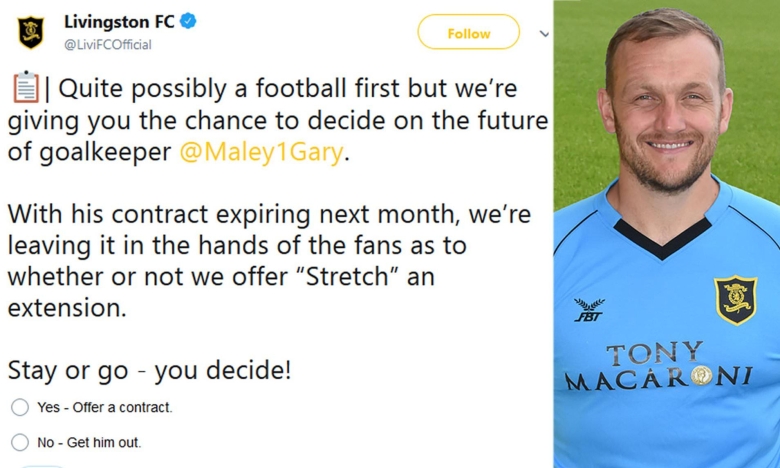Click the yellow club crest on the blue jersey

(x=735, y=299)
